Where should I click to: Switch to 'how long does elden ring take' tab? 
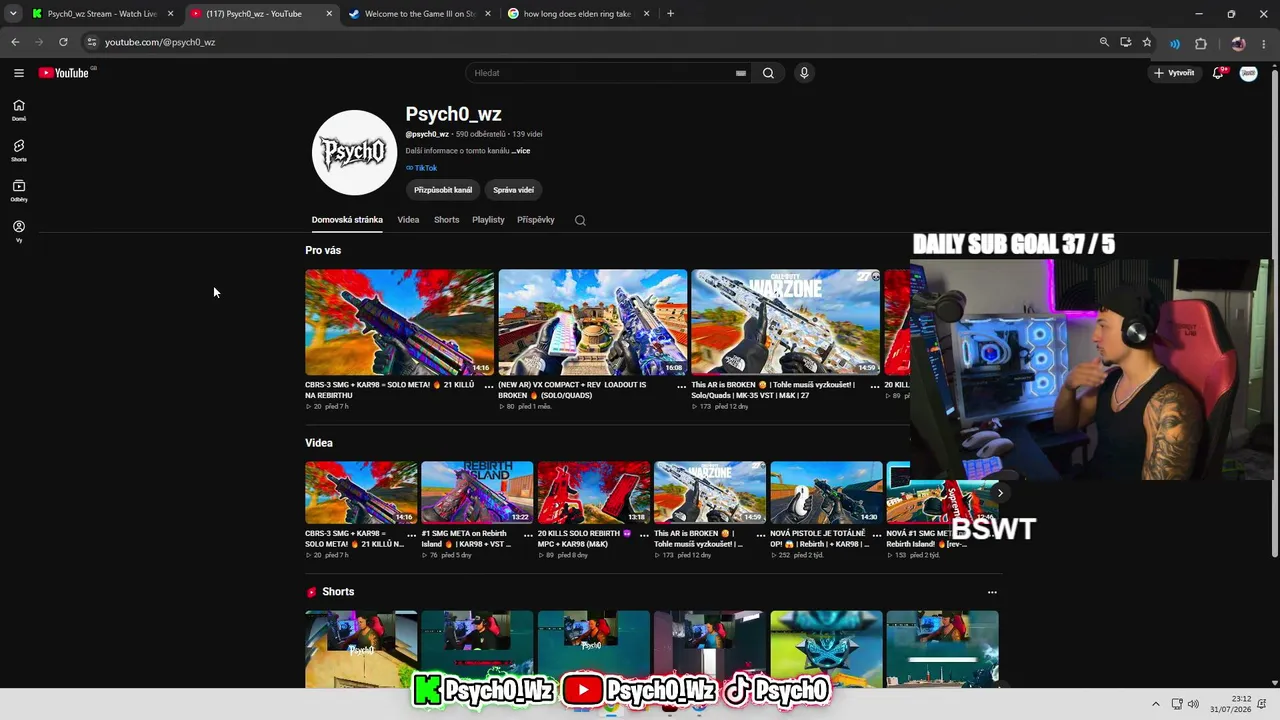[x=579, y=14]
